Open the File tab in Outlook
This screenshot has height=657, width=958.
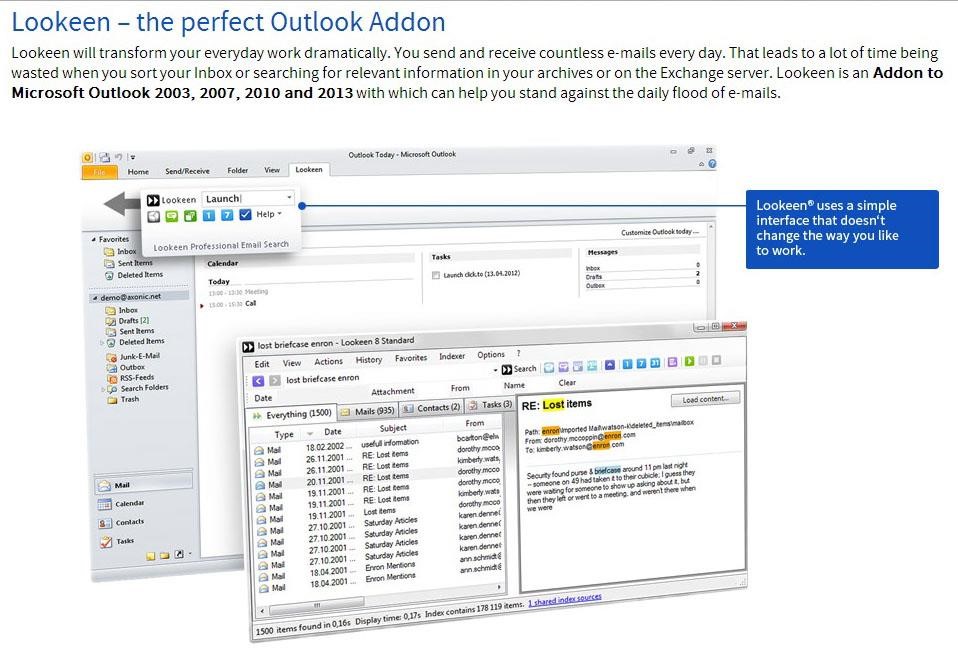coord(99,172)
